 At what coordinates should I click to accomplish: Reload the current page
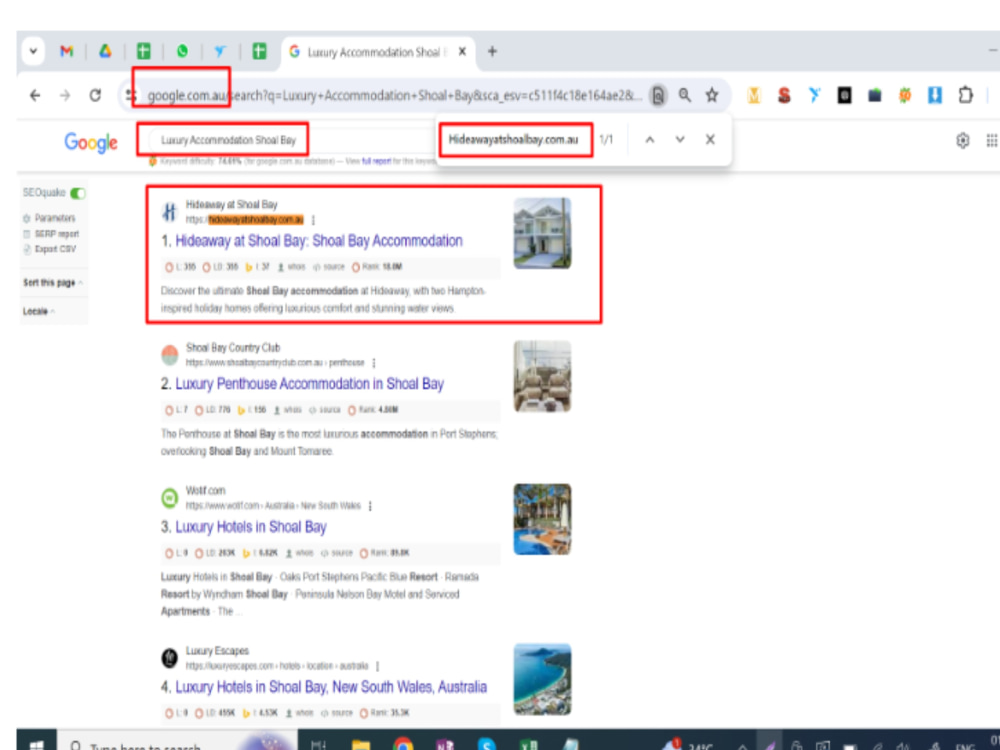(95, 96)
